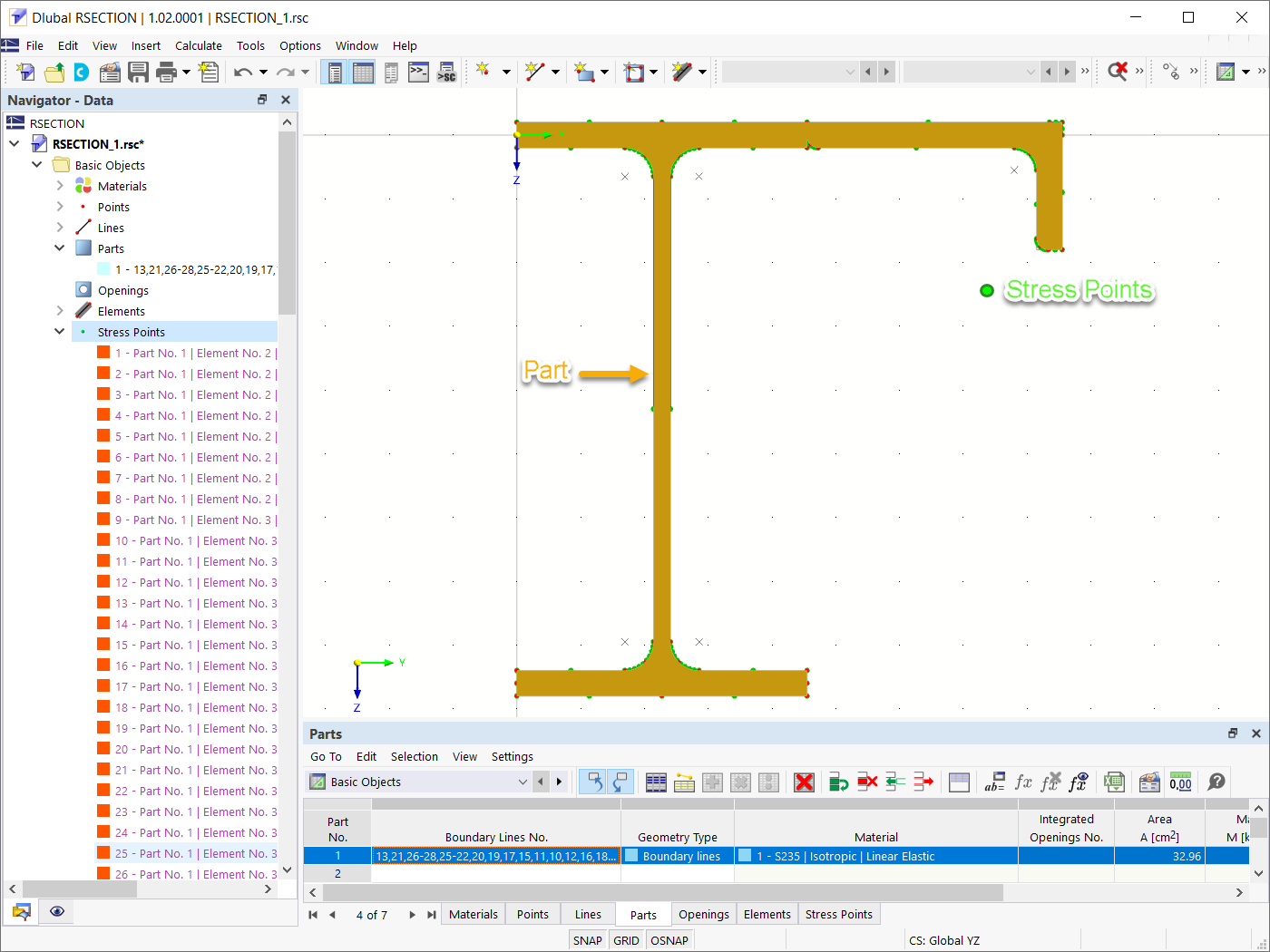Undo the last action
1270x952 pixels.
click(x=242, y=72)
